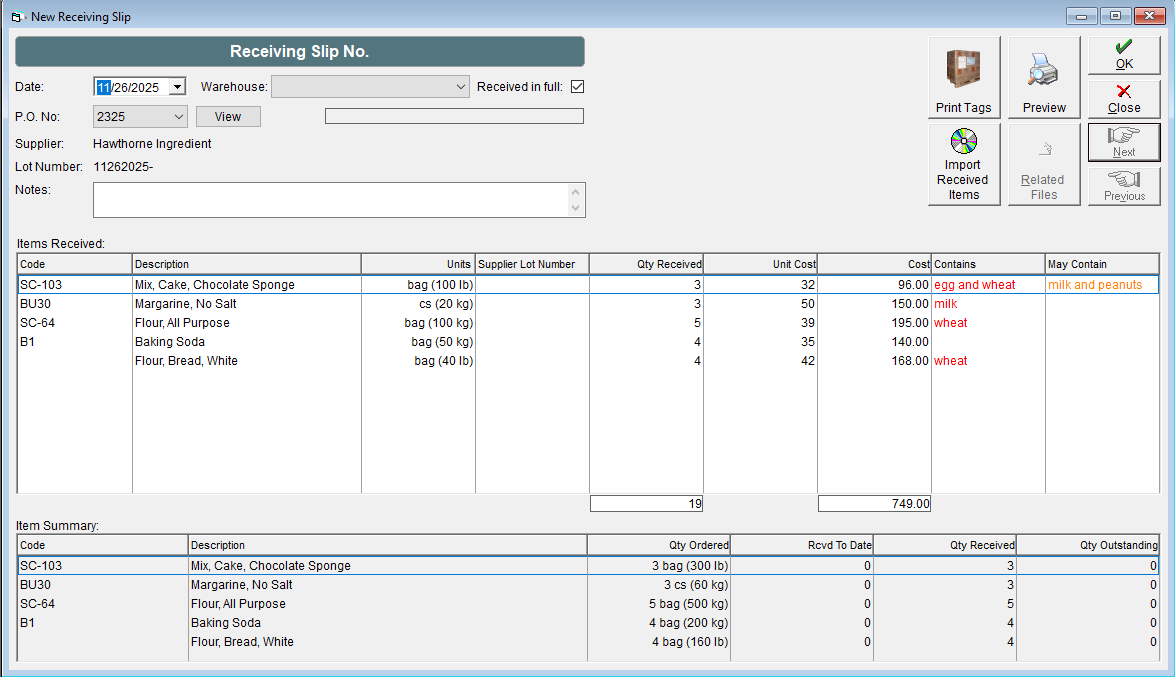Select Baking Soda in Item Summary
This screenshot has width=1175, height=677.
[232, 623]
